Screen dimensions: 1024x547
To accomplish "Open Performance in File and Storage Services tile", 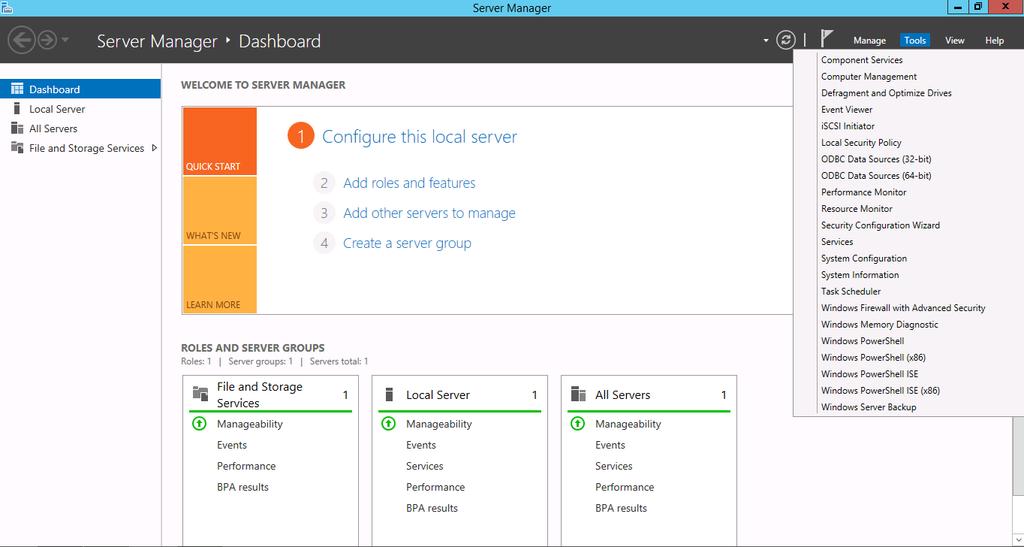I will (x=246, y=466).
